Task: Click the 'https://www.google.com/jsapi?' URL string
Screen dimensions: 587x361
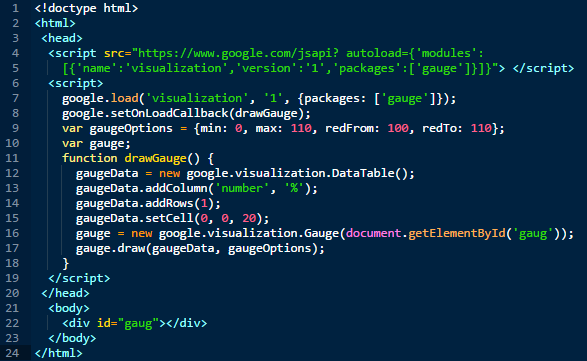Action: pos(238,53)
